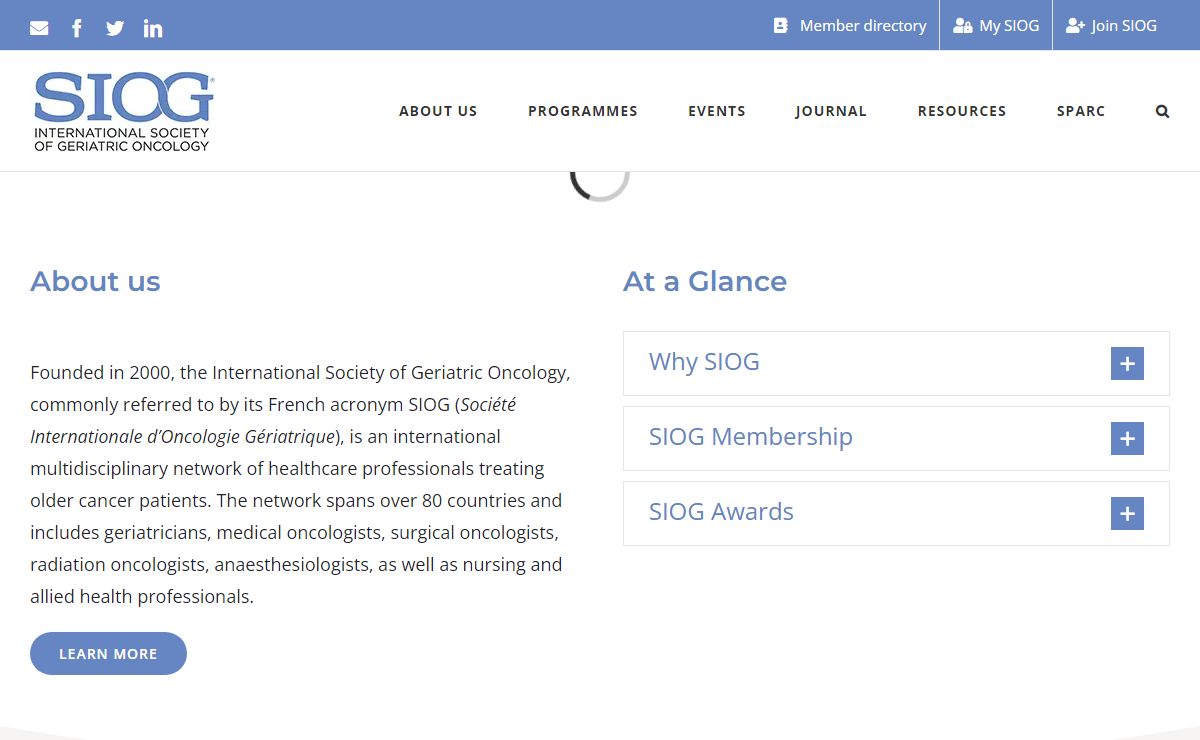Open the SIOG Twitter icon

pos(115,28)
